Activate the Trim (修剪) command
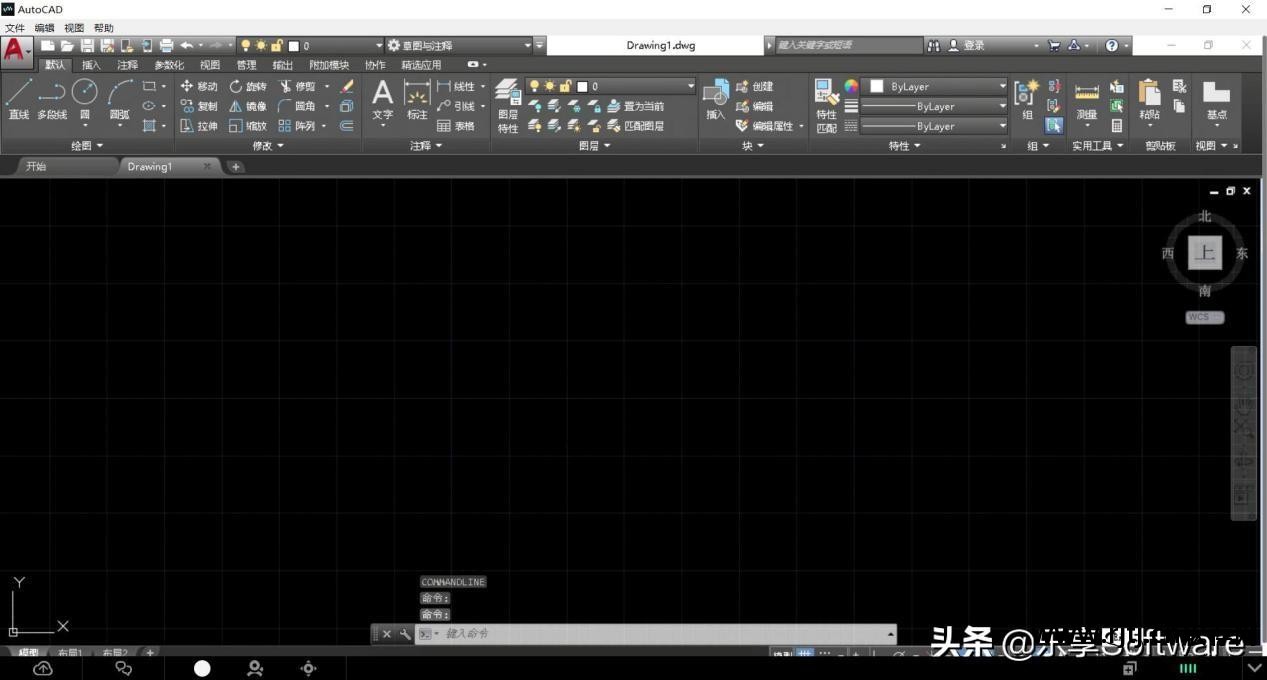Screen dimensions: 1267x680 pos(298,86)
